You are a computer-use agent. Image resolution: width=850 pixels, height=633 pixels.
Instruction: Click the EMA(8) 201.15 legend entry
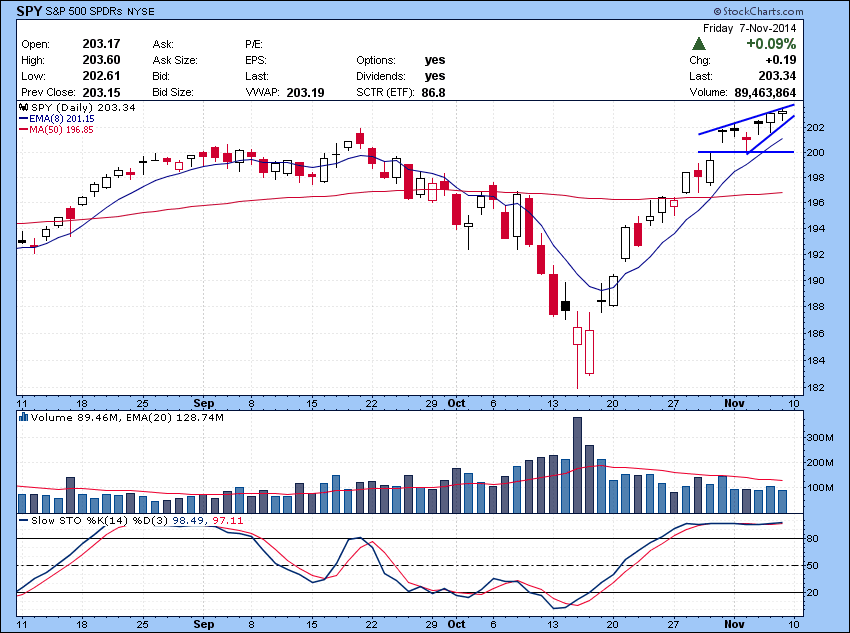click(x=56, y=119)
